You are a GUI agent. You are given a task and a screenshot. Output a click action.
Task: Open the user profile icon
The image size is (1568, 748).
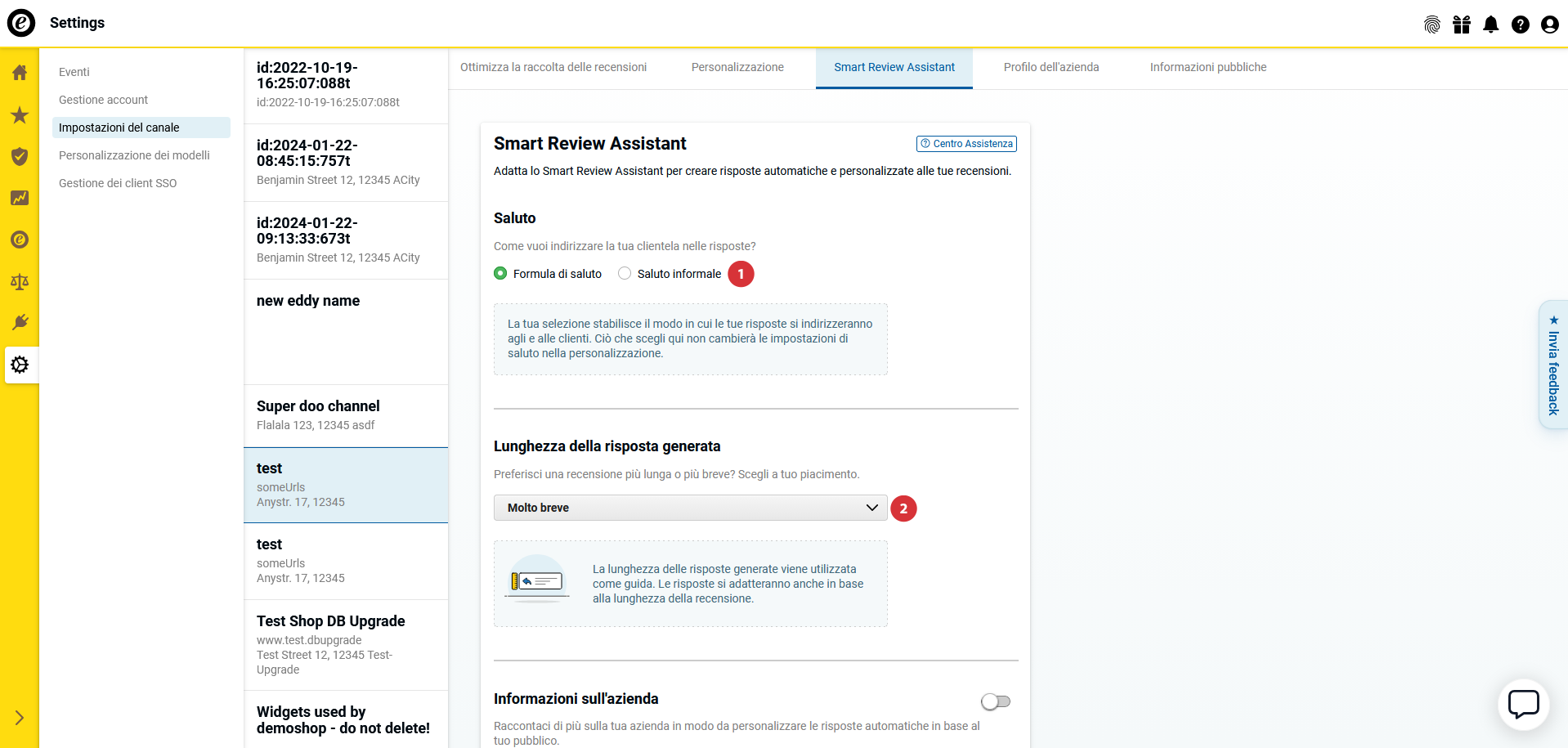[1549, 25]
